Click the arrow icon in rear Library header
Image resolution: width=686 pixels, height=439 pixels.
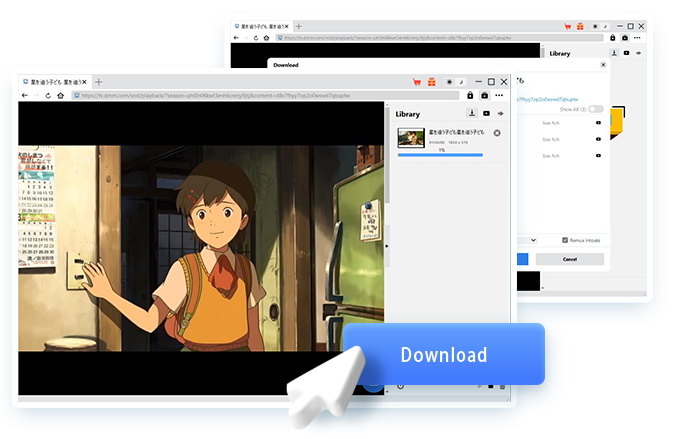(x=639, y=53)
